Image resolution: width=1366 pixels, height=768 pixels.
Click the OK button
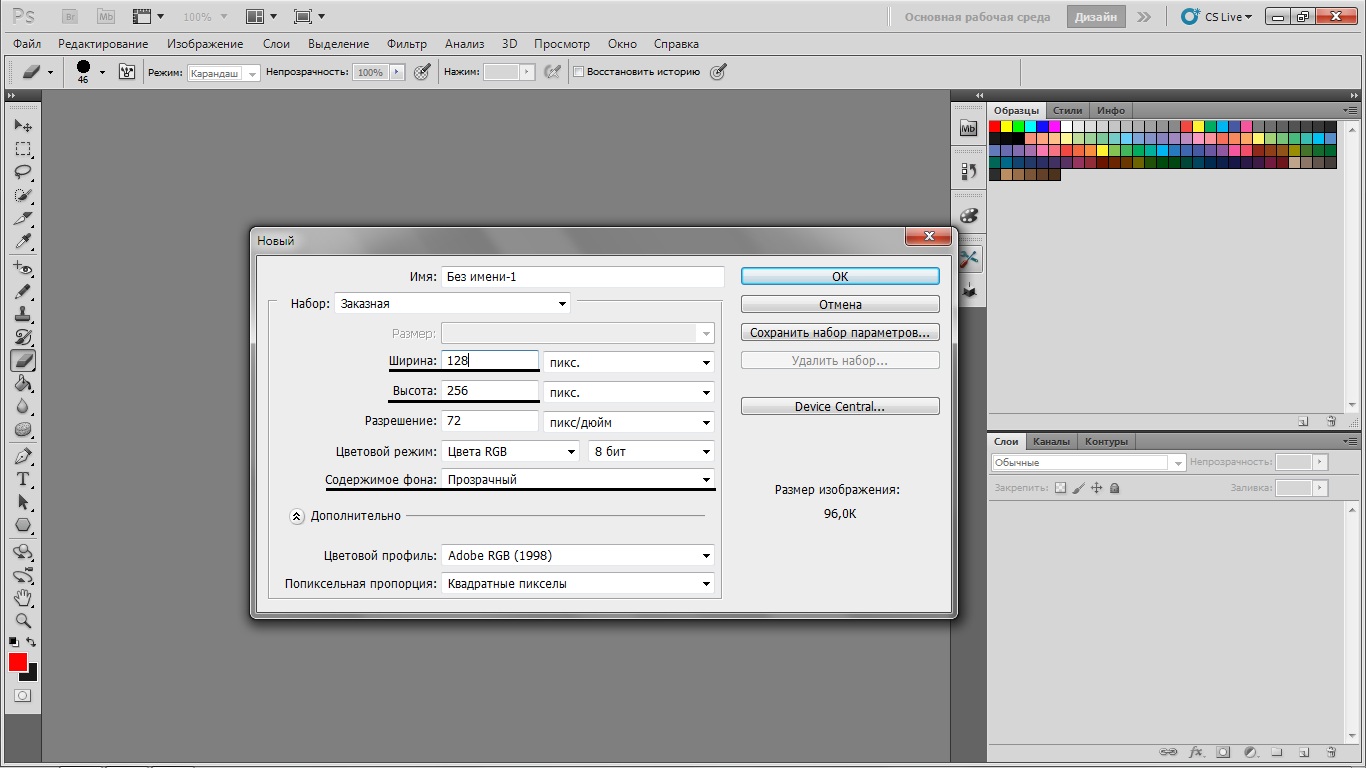tap(840, 276)
